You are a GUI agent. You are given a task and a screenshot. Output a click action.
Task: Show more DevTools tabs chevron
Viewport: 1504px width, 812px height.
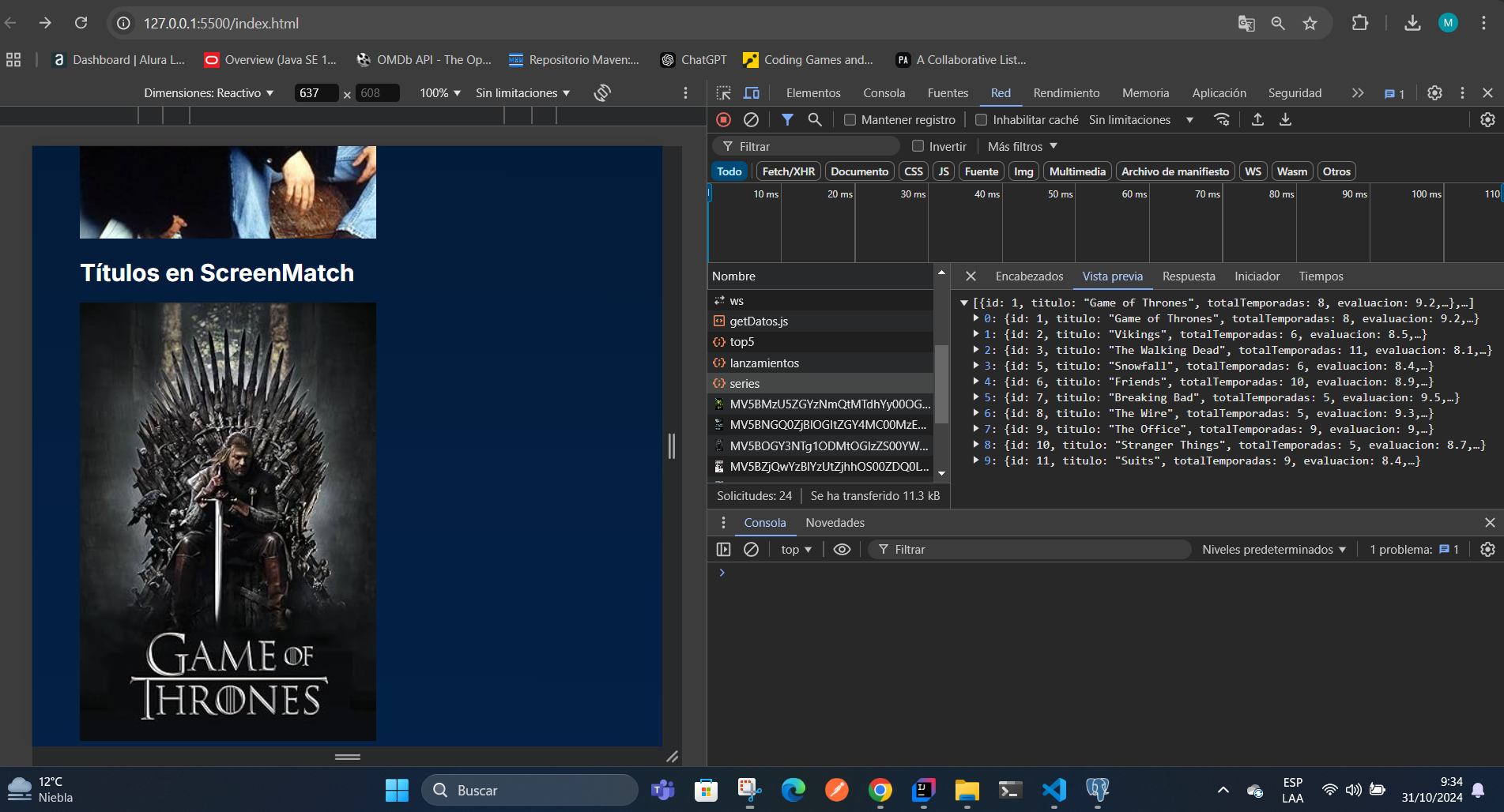(1357, 92)
